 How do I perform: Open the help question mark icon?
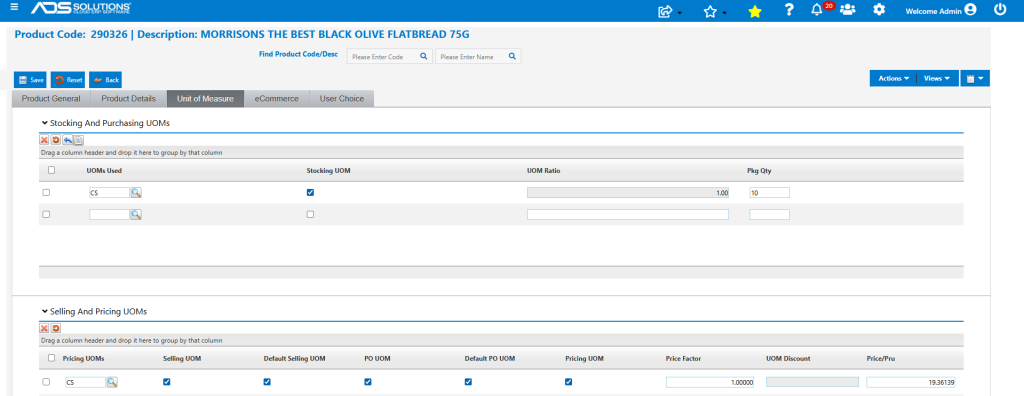click(789, 10)
